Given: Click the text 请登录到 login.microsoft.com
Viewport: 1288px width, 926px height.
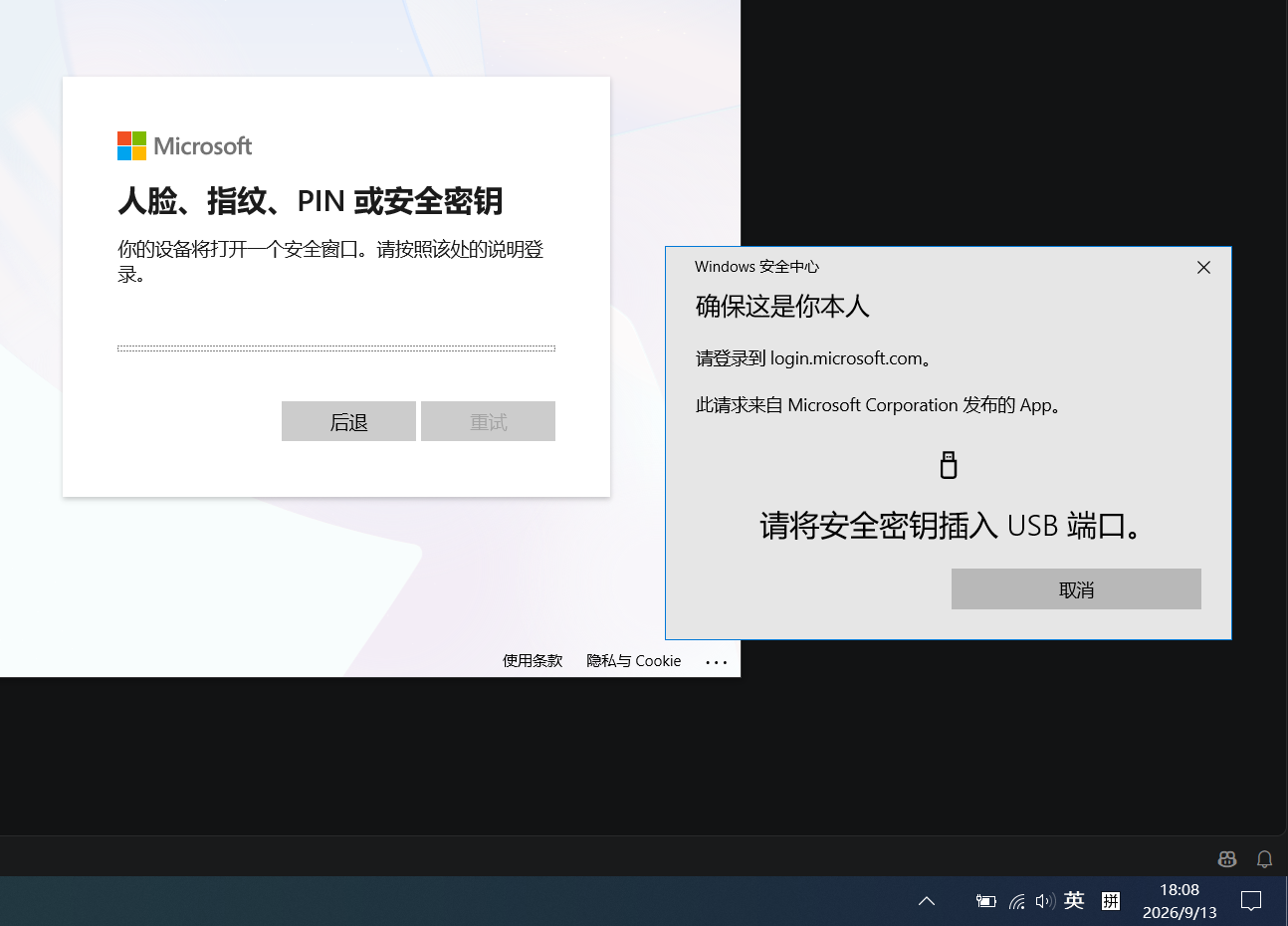Looking at the screenshot, I should 814,358.
